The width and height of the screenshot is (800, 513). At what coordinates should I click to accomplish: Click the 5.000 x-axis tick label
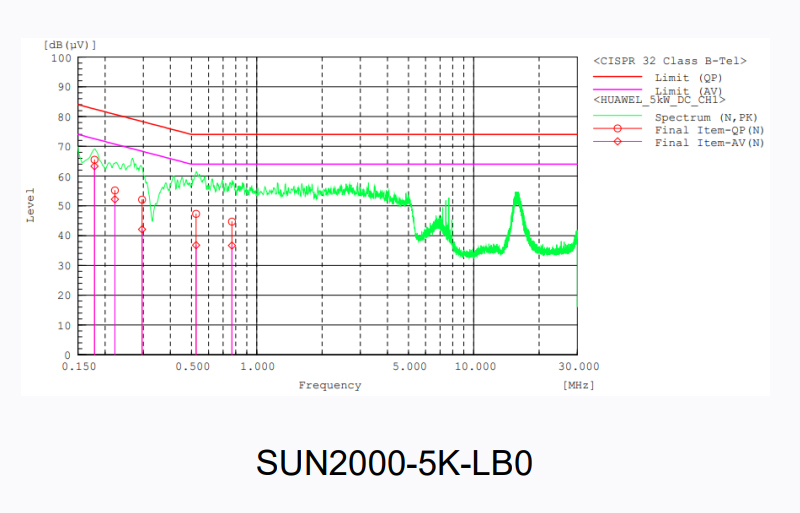[x=409, y=367]
